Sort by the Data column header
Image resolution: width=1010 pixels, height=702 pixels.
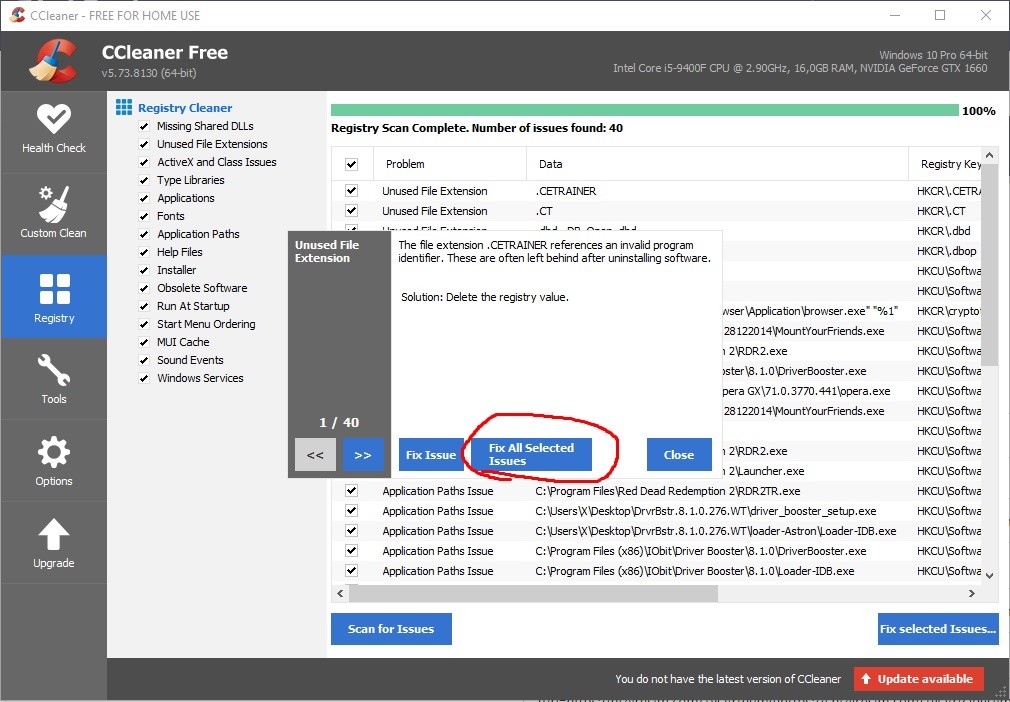click(717, 164)
